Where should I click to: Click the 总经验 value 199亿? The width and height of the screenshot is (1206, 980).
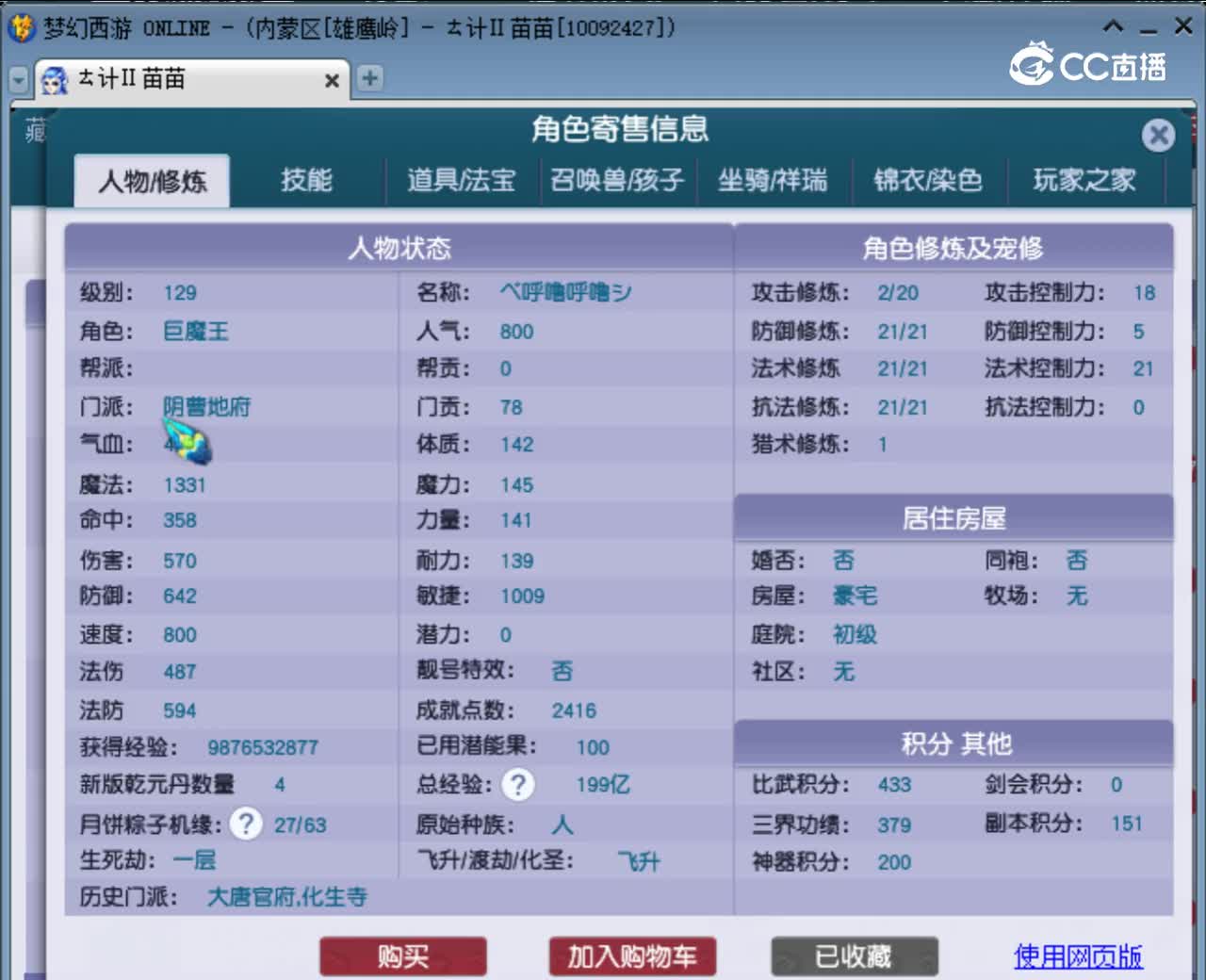coord(603,784)
